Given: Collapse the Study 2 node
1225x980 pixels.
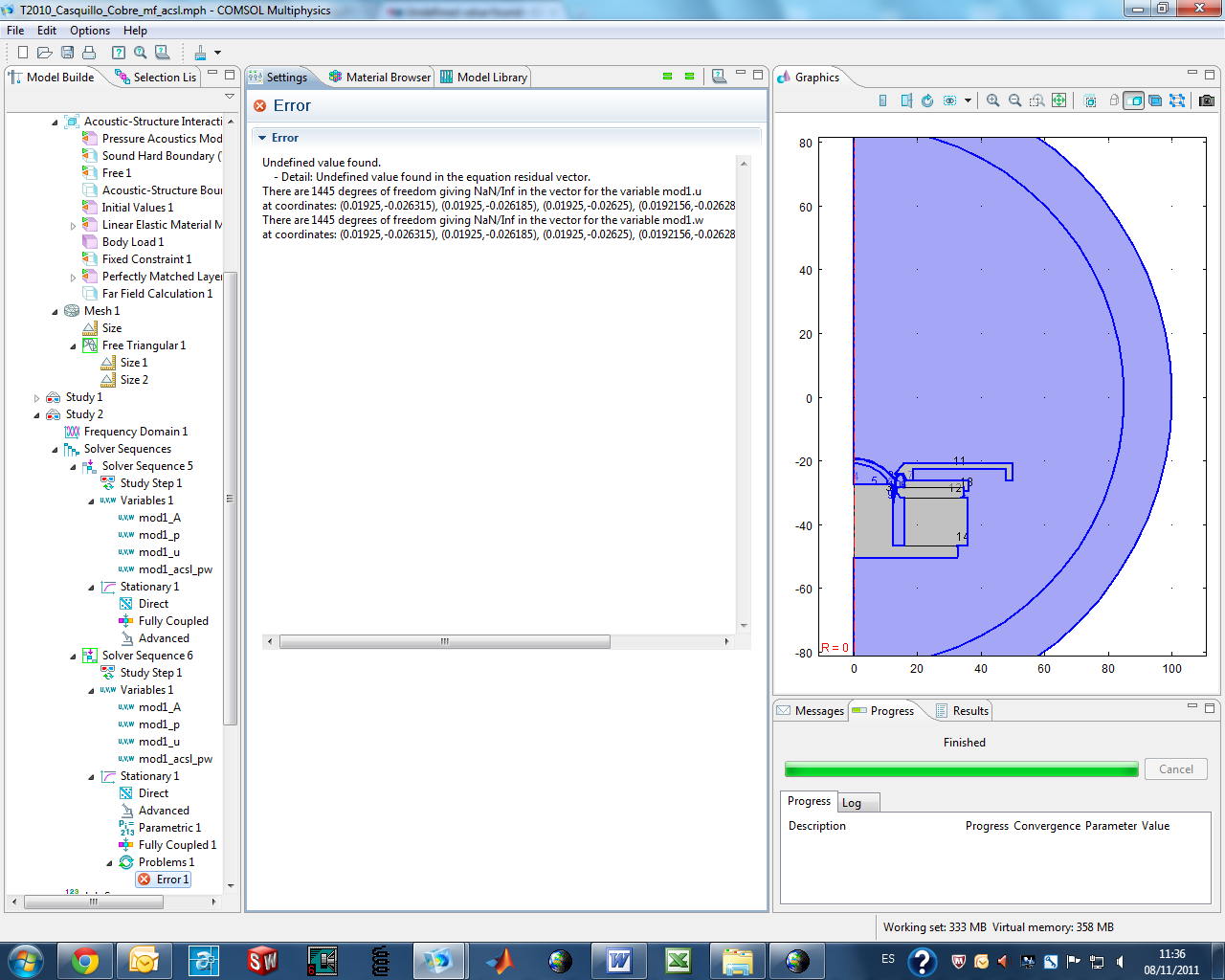Looking at the screenshot, I should [36, 415].
